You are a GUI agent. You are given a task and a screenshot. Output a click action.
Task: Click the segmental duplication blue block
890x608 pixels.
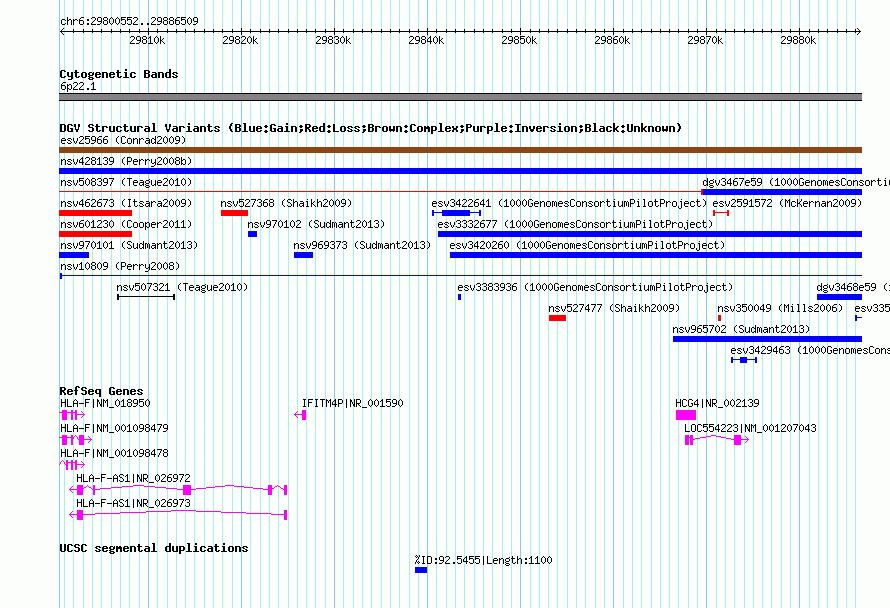(421, 570)
